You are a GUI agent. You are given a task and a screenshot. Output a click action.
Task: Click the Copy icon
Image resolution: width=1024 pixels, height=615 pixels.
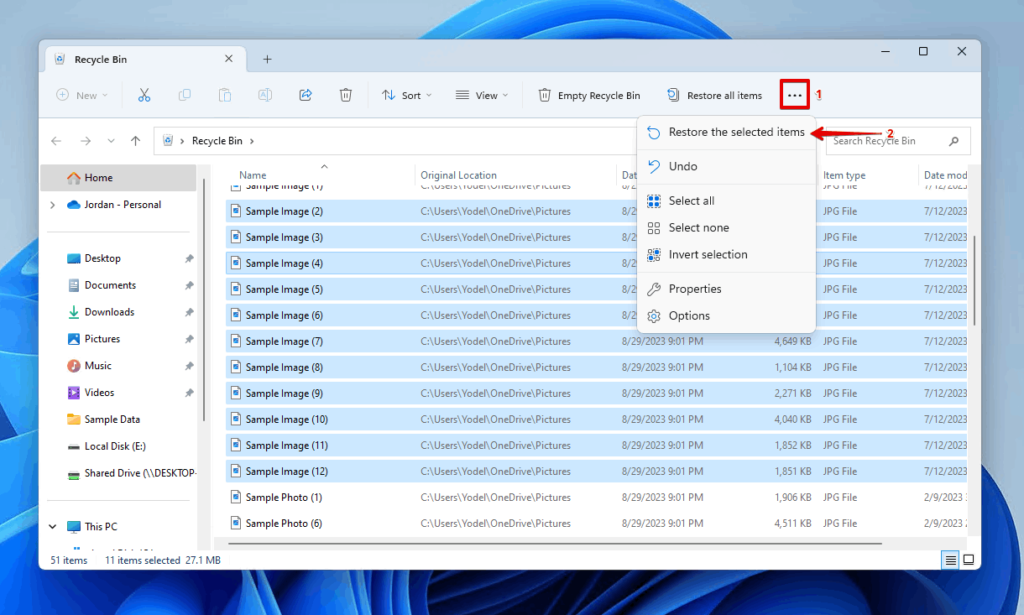pos(184,94)
